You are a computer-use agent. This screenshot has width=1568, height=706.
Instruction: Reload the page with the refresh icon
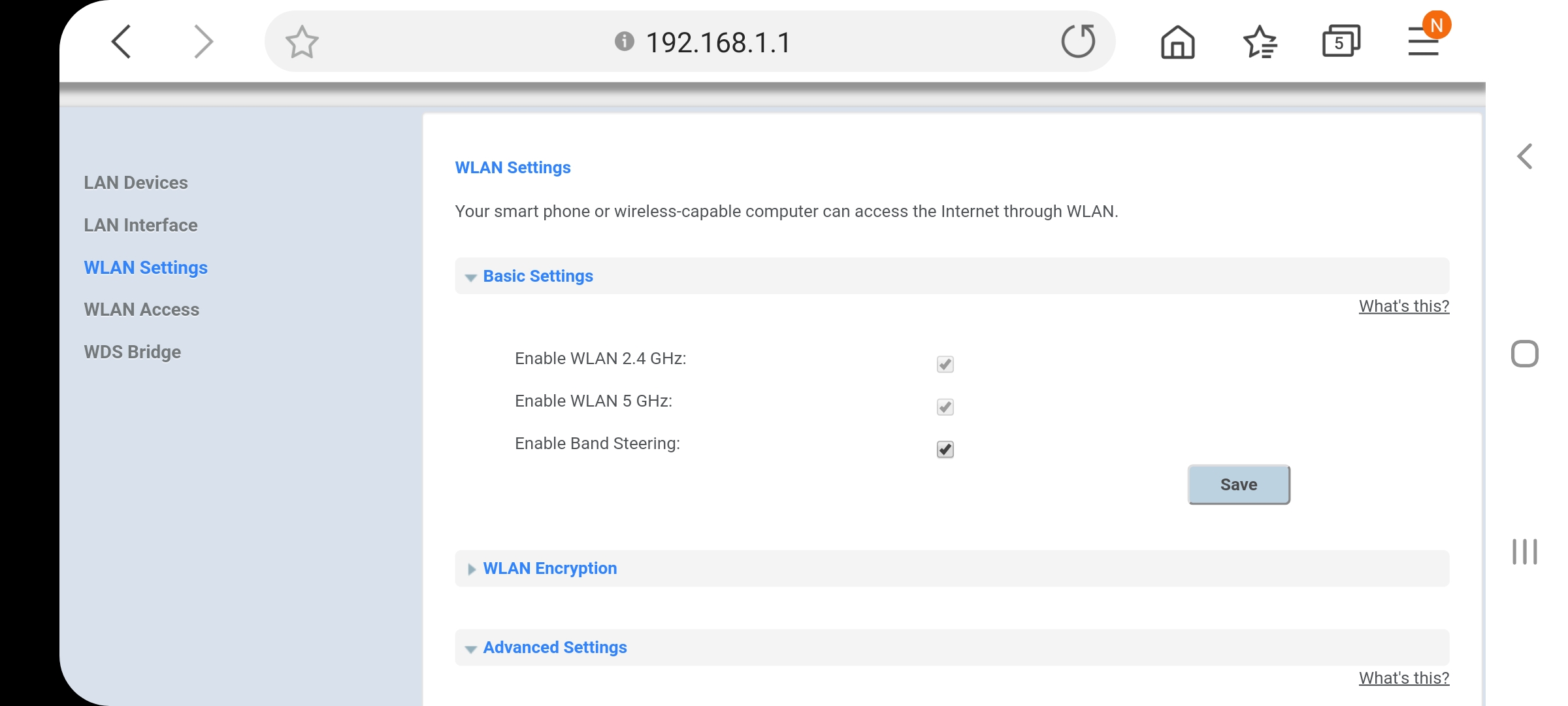pos(1078,41)
